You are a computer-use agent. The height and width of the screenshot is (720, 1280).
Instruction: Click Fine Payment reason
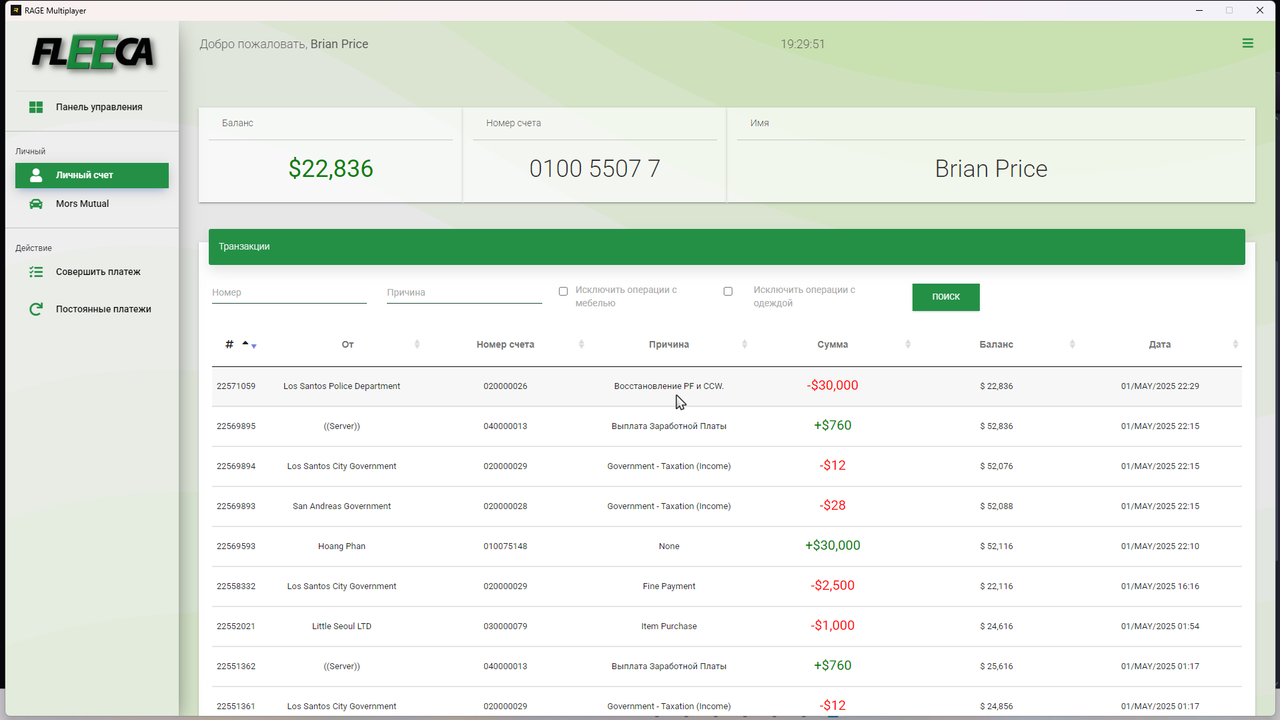click(669, 586)
